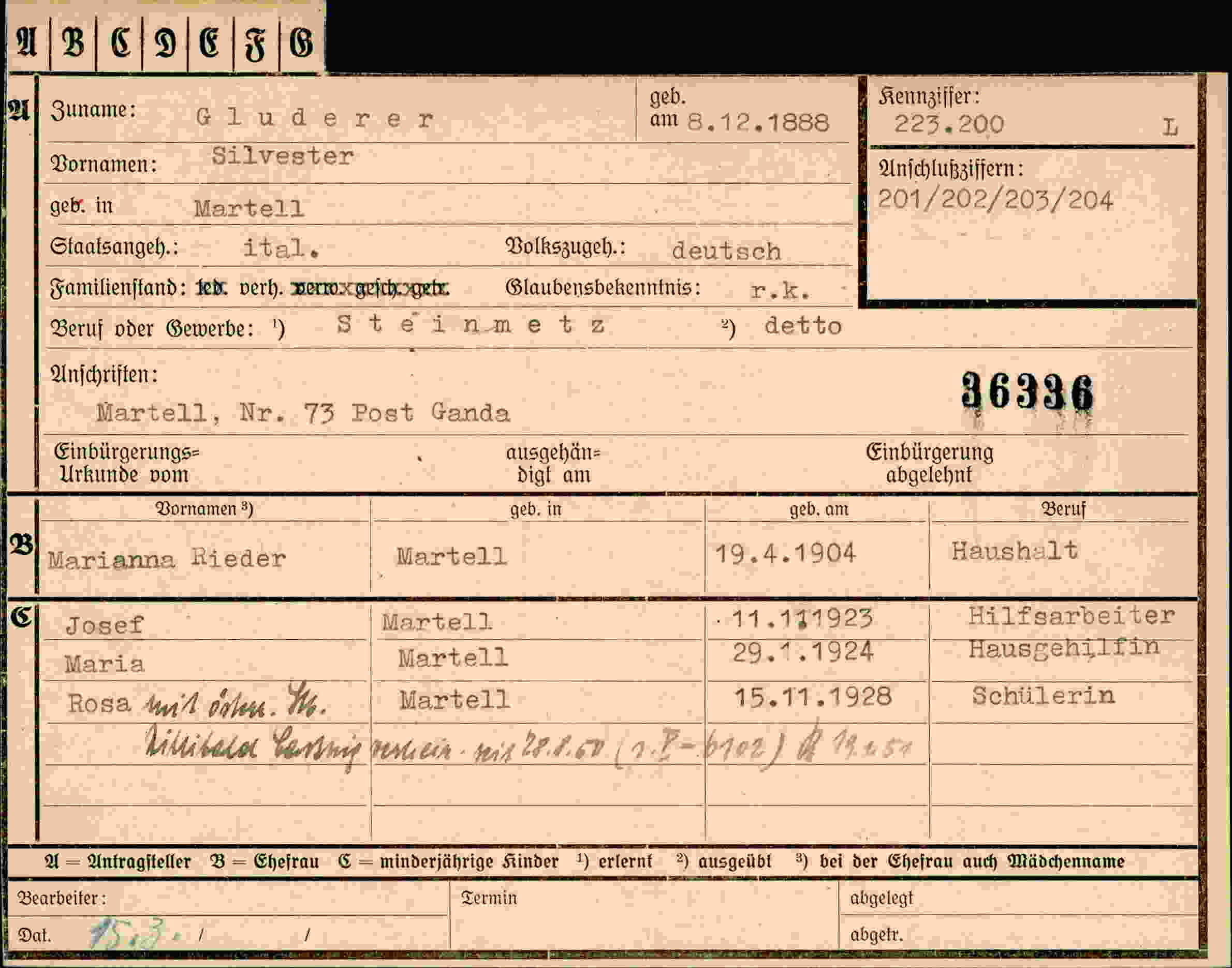Click child name 'Rosa'
1232x968 pixels.
pyautogui.click(x=99, y=703)
